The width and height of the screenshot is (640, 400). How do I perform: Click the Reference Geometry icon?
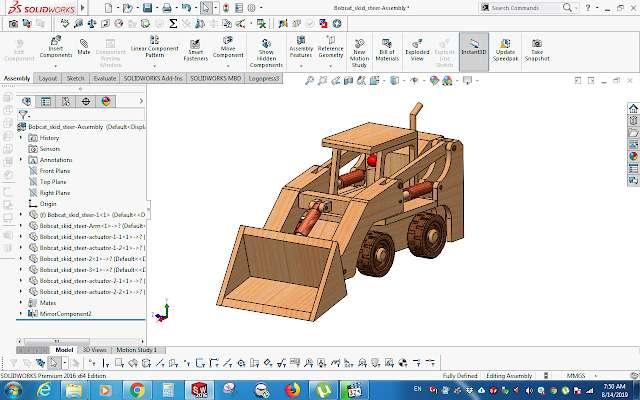click(x=331, y=48)
